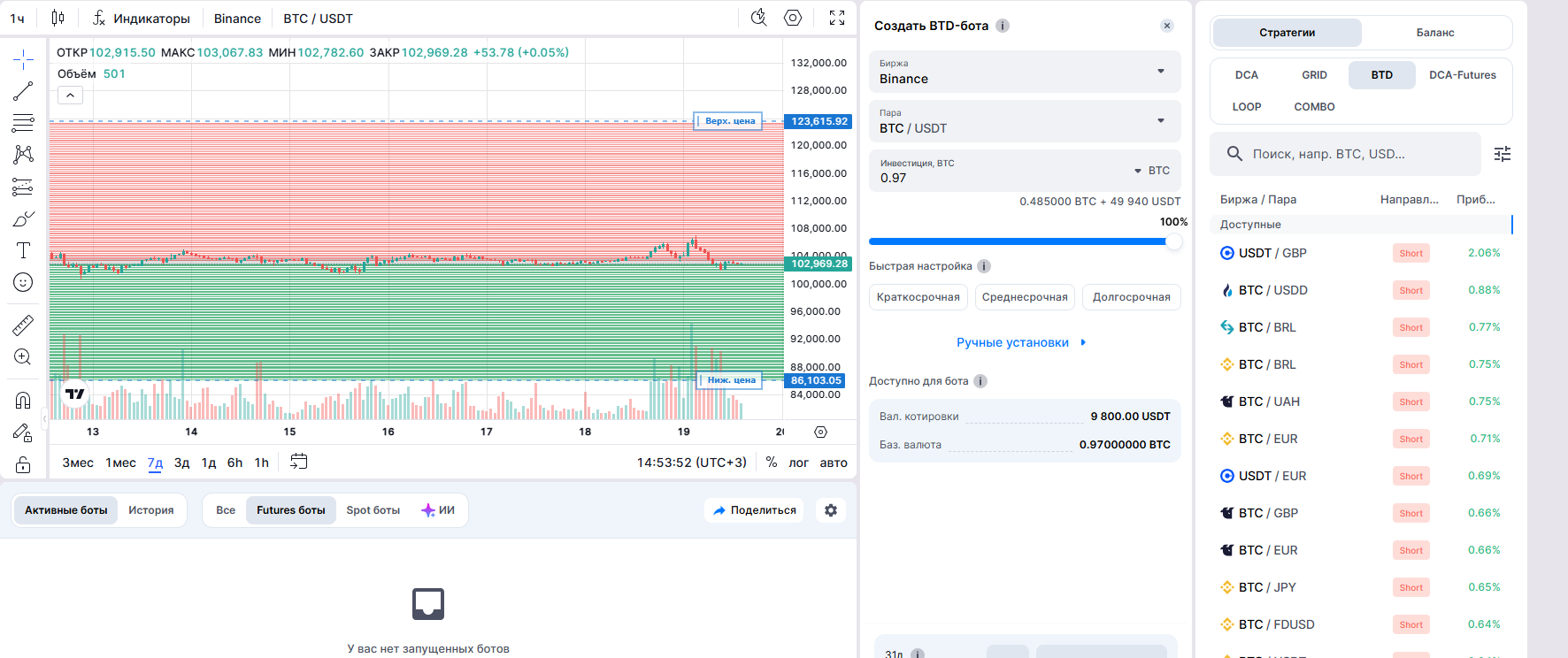Select the DCA-Futures strategy tab
The width and height of the screenshot is (1568, 658).
pos(1463,75)
